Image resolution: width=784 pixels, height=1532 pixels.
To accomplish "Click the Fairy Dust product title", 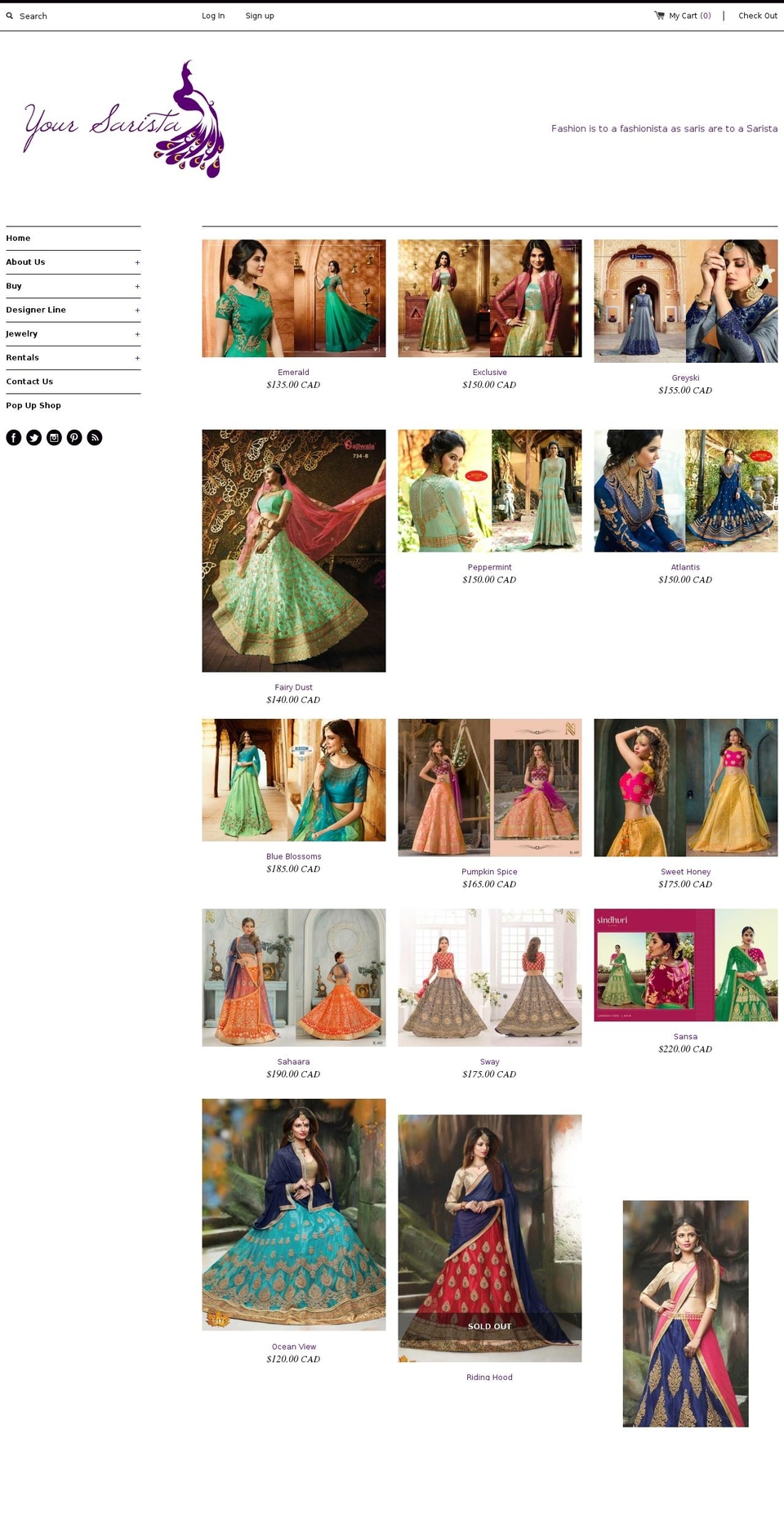I will 294,688.
